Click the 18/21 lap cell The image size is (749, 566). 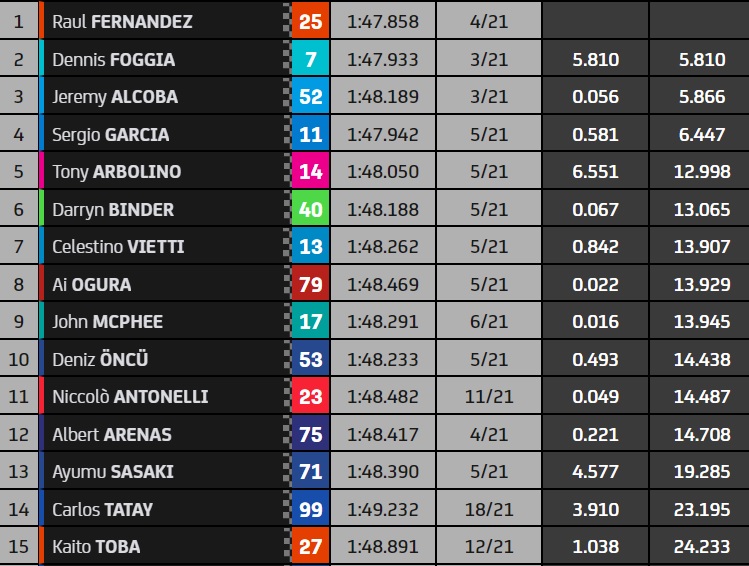click(x=489, y=510)
